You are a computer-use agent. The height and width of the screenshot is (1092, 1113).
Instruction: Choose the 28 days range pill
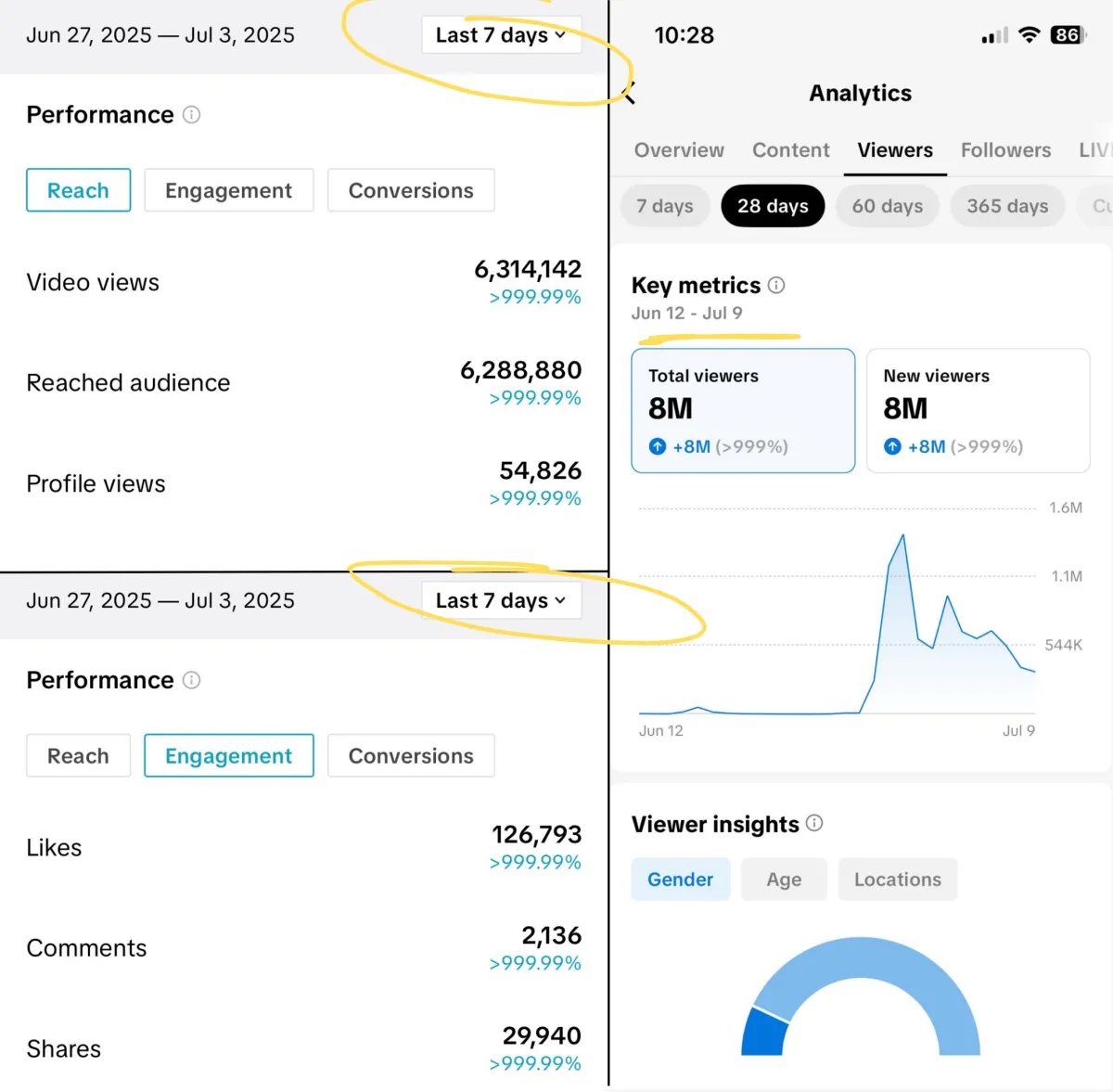click(773, 206)
